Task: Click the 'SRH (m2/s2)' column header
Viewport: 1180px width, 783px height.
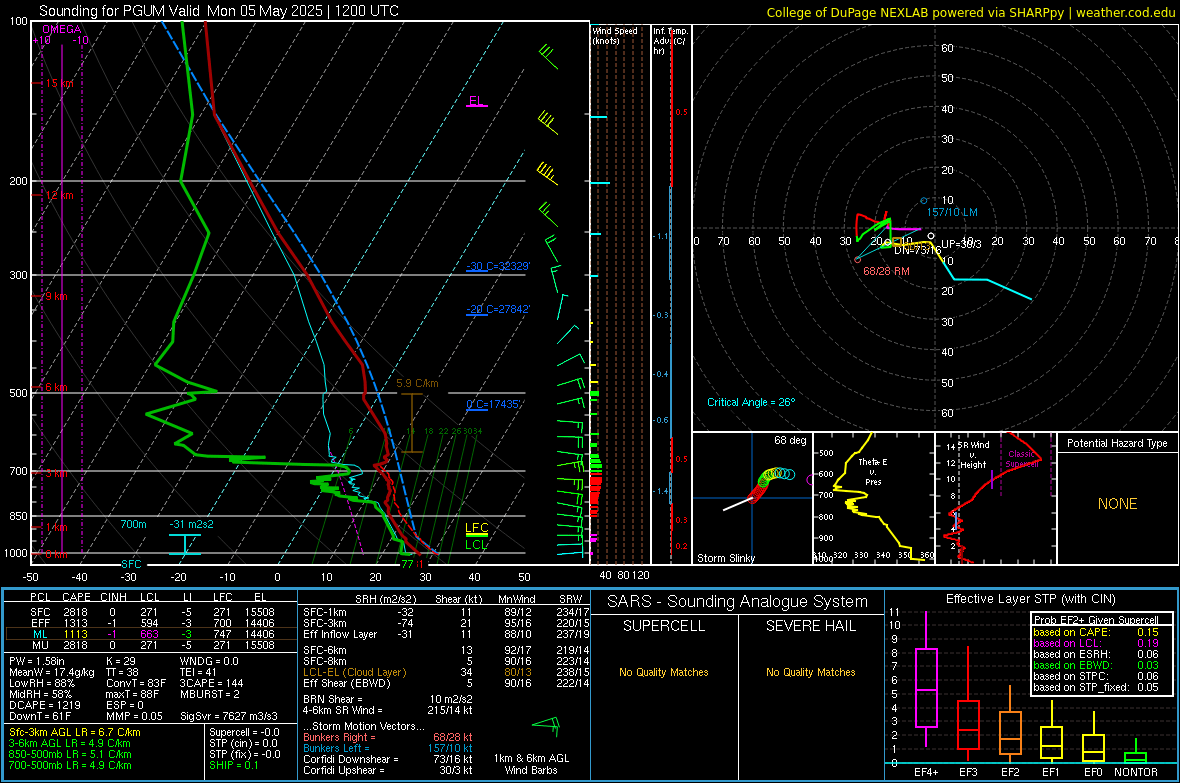Action: pos(385,599)
